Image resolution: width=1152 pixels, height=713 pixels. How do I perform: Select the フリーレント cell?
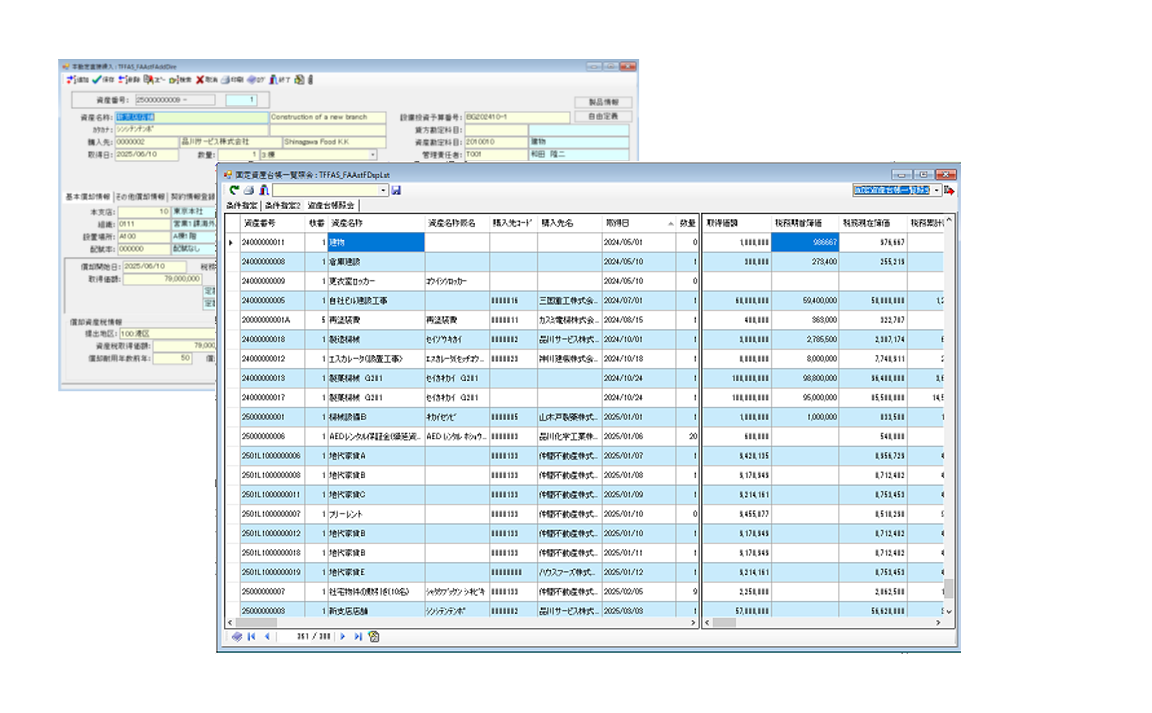376,514
